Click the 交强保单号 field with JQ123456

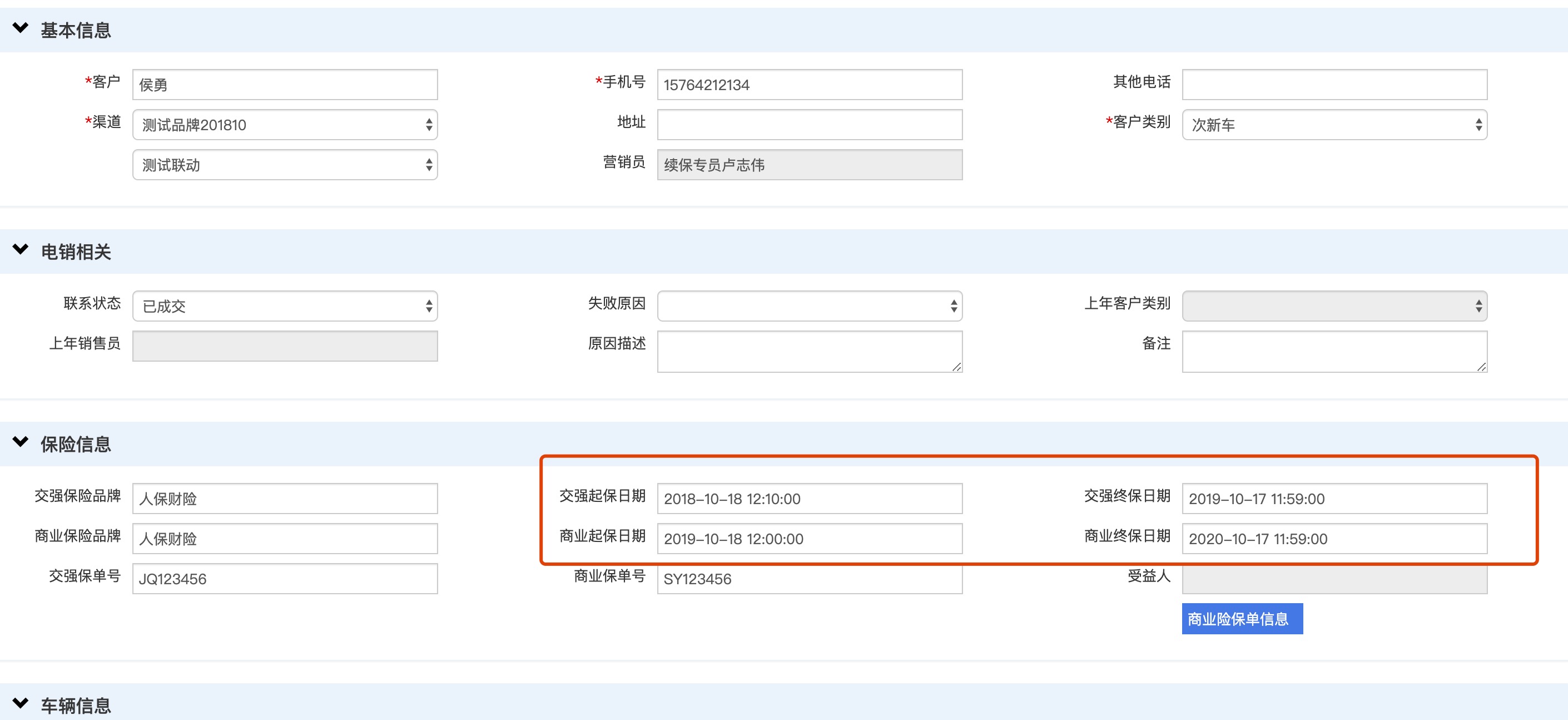point(285,579)
